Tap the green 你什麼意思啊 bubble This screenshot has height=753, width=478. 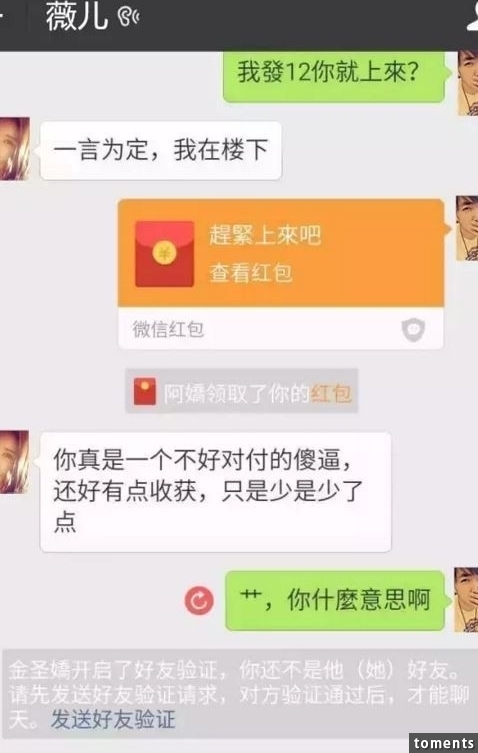point(335,600)
